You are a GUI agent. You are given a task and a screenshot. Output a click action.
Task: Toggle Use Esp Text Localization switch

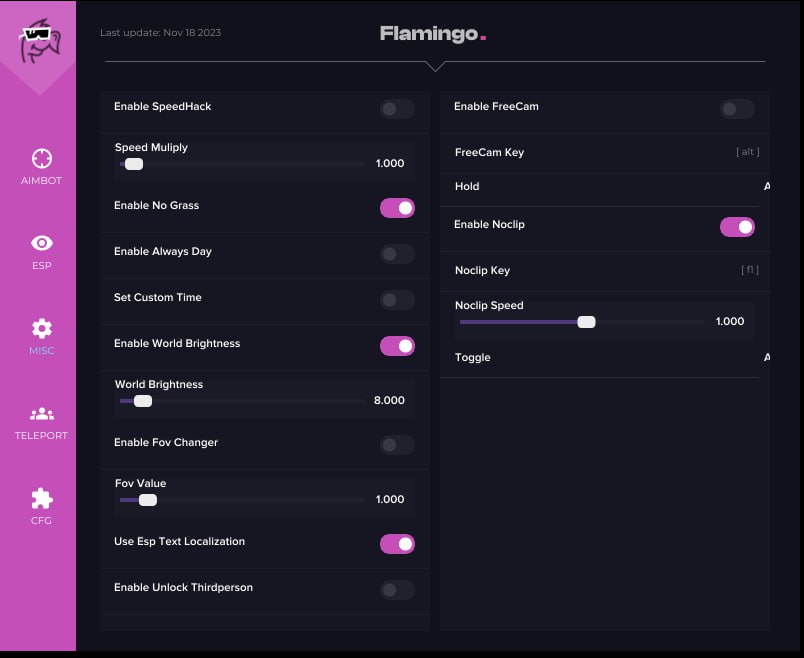pyautogui.click(x=397, y=544)
